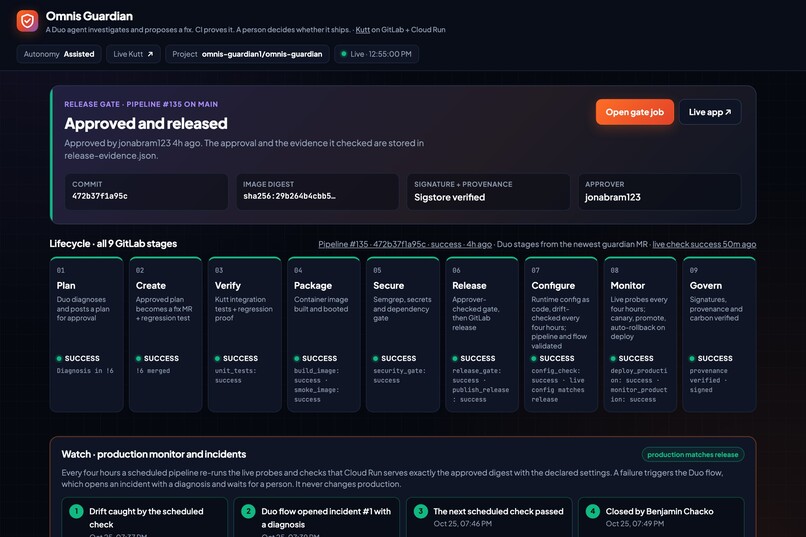This screenshot has width=806, height=537.
Task: Click the Omnis Guardian shield logo
Action: (27, 21)
